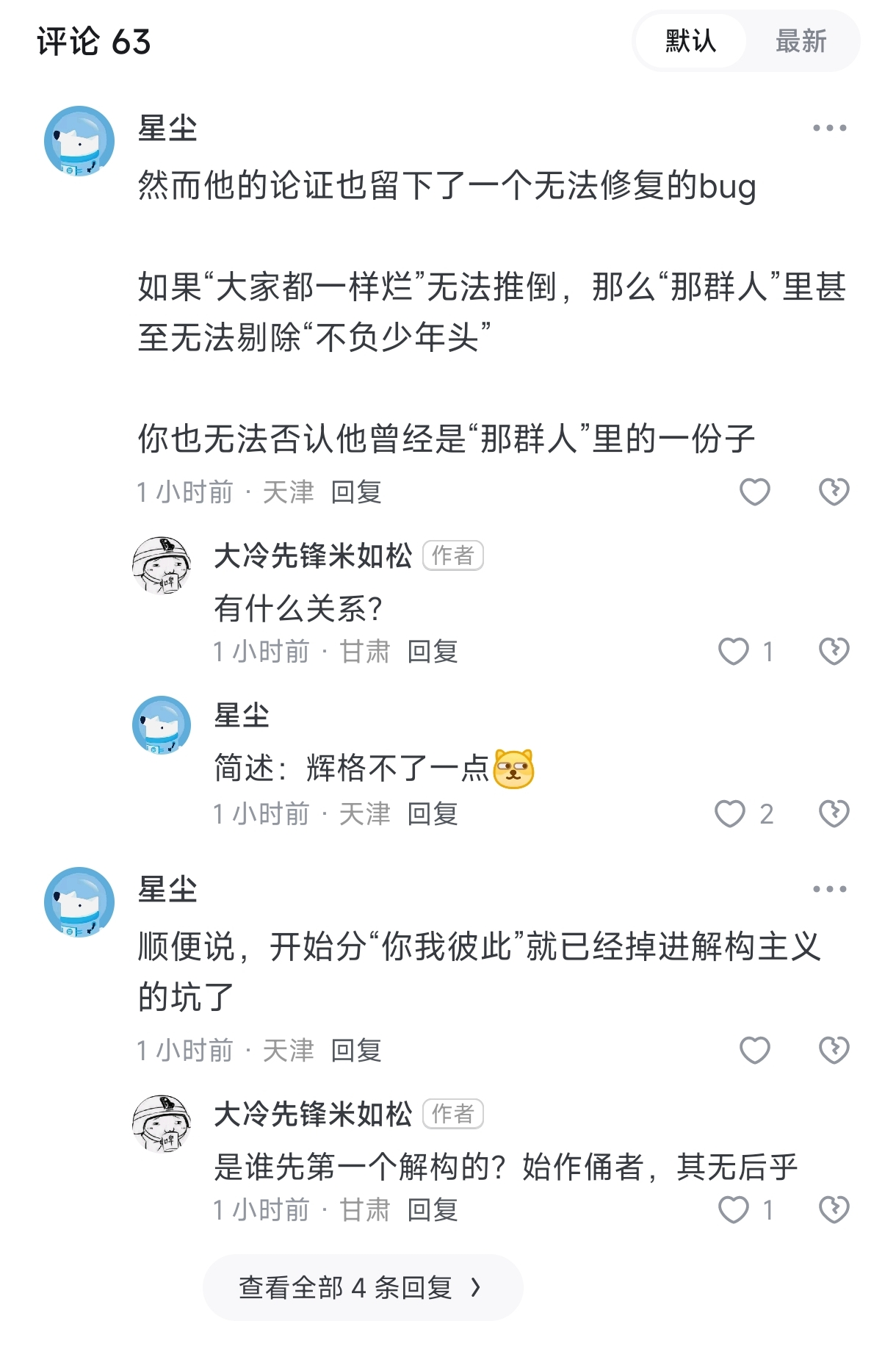
Task: Dislike the reply "简述：辉格不了一点"
Action: (x=834, y=814)
